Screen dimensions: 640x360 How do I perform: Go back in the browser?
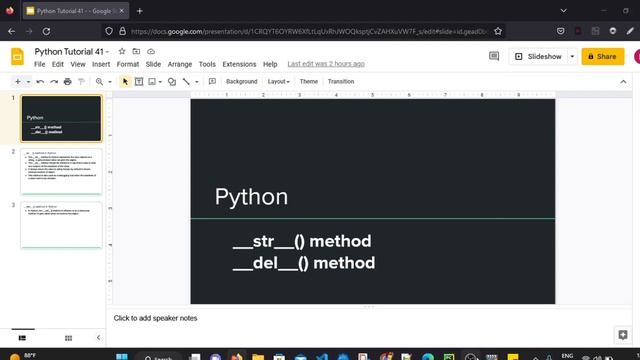(x=11, y=31)
